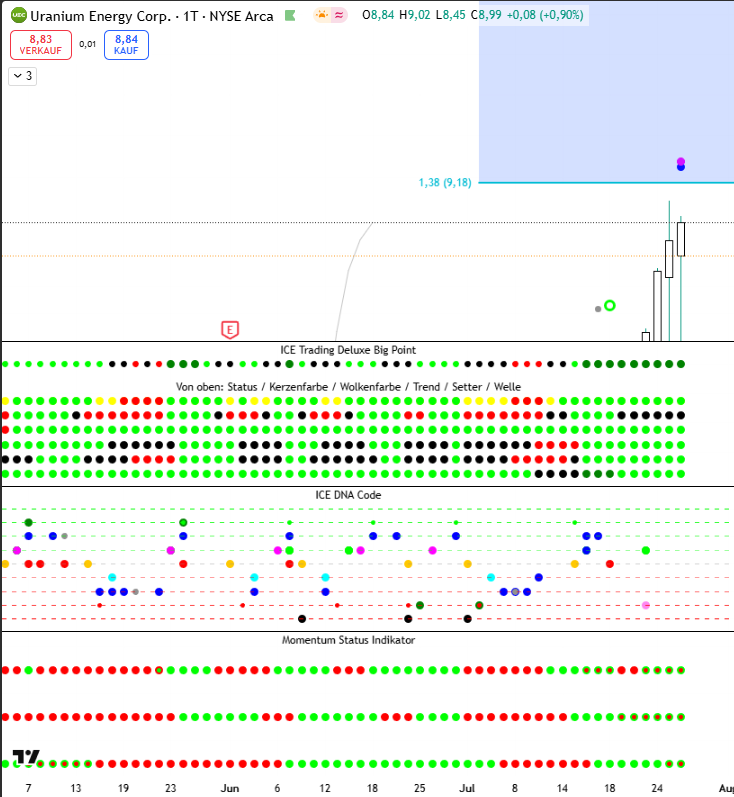Click the sun market status icon
The height and width of the screenshot is (797, 734).
[322, 15]
